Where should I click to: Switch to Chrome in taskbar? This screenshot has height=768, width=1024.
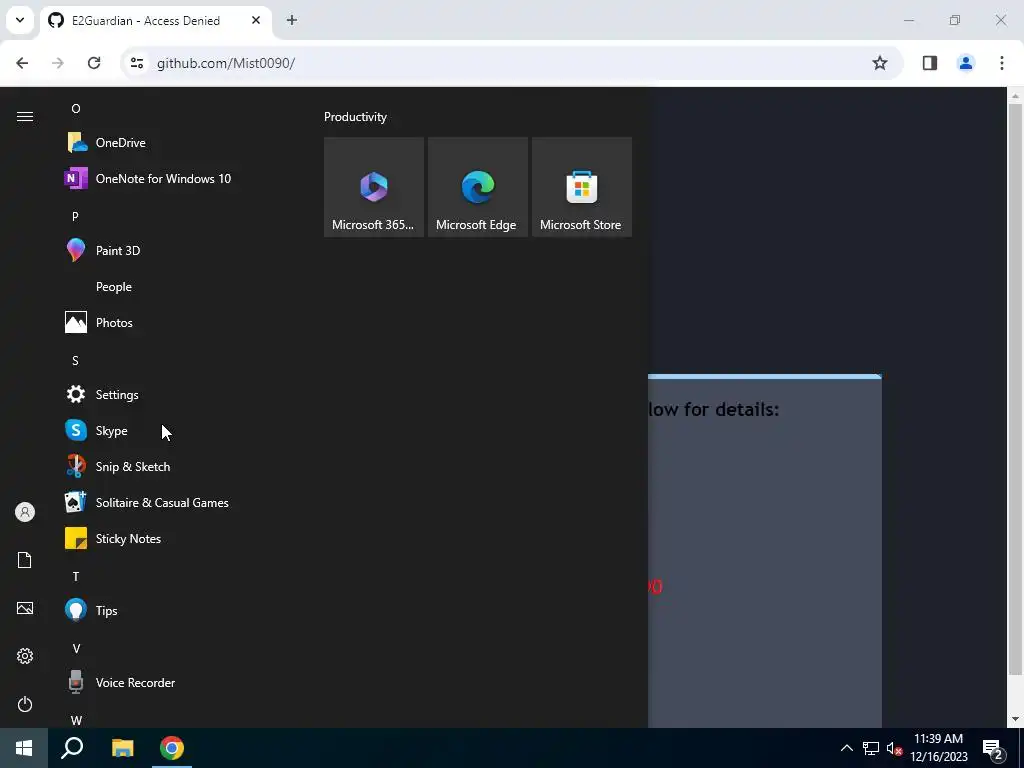click(x=172, y=748)
